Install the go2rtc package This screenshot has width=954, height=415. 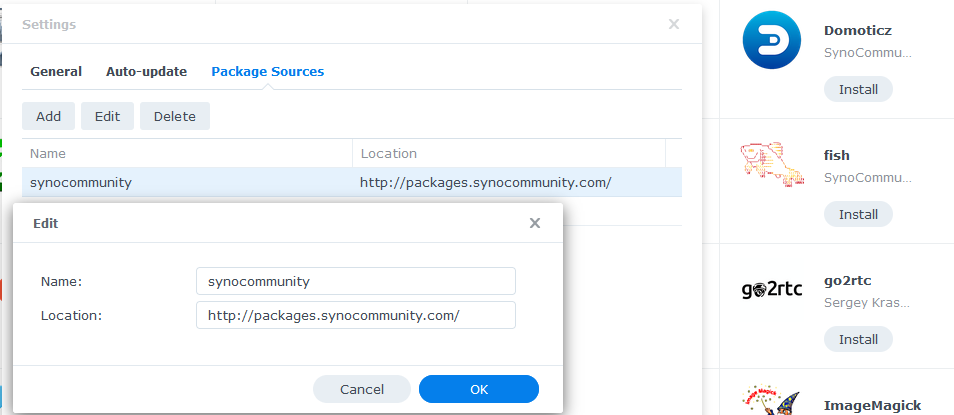(x=858, y=340)
